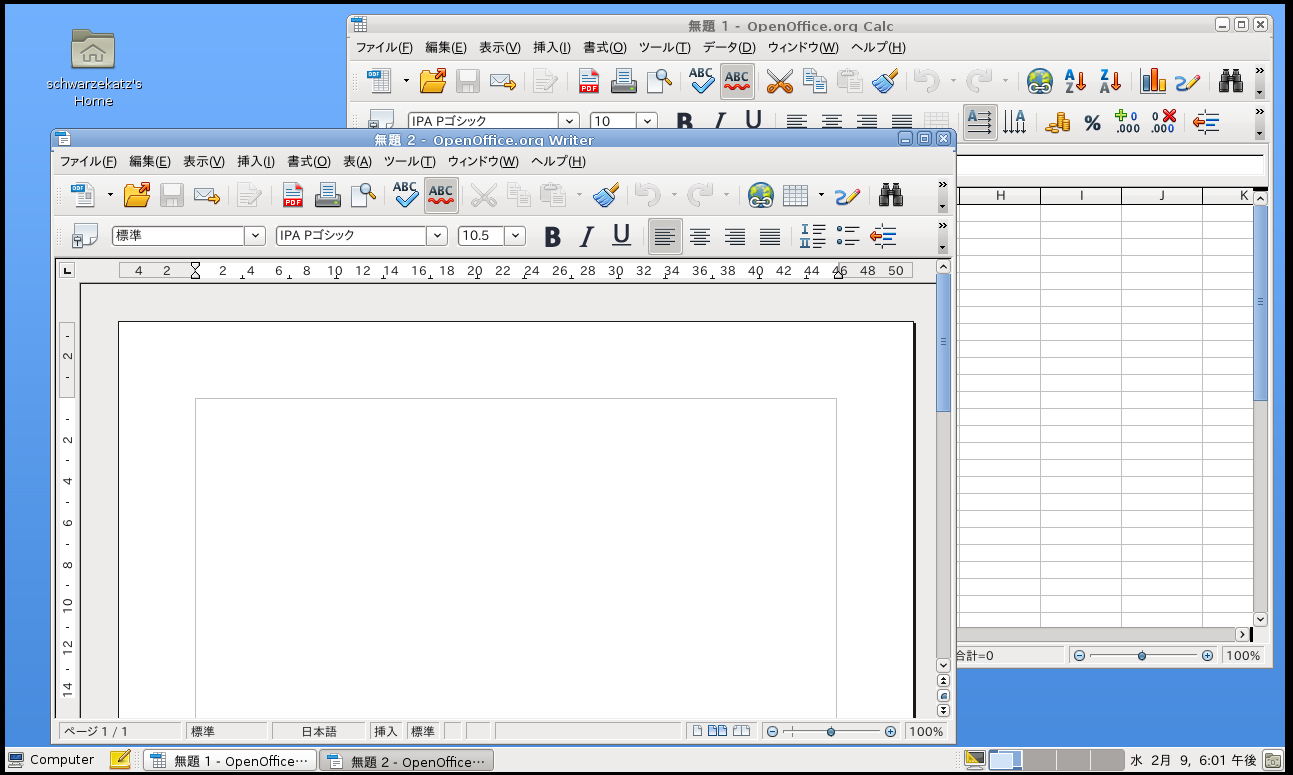Insert Hyperlink icon in Writer toolbar
This screenshot has width=1293, height=775.
pyautogui.click(x=760, y=194)
